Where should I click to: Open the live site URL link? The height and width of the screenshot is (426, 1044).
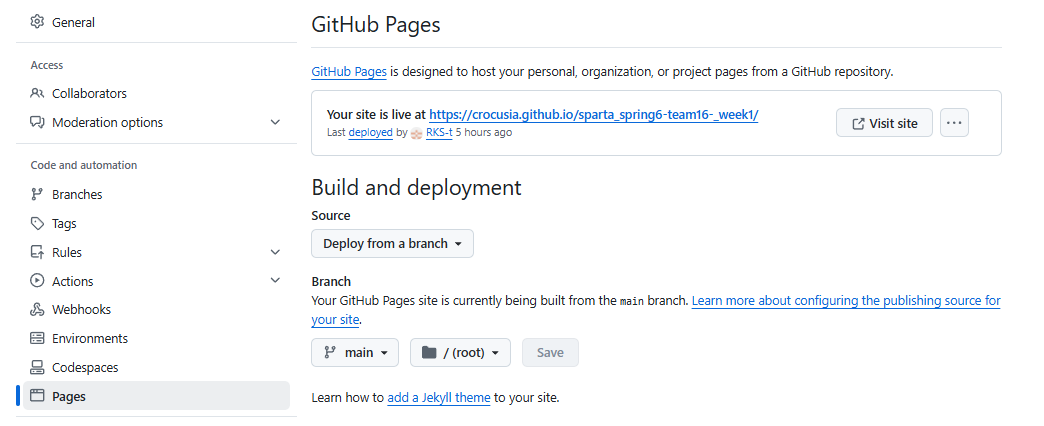pyautogui.click(x=594, y=114)
